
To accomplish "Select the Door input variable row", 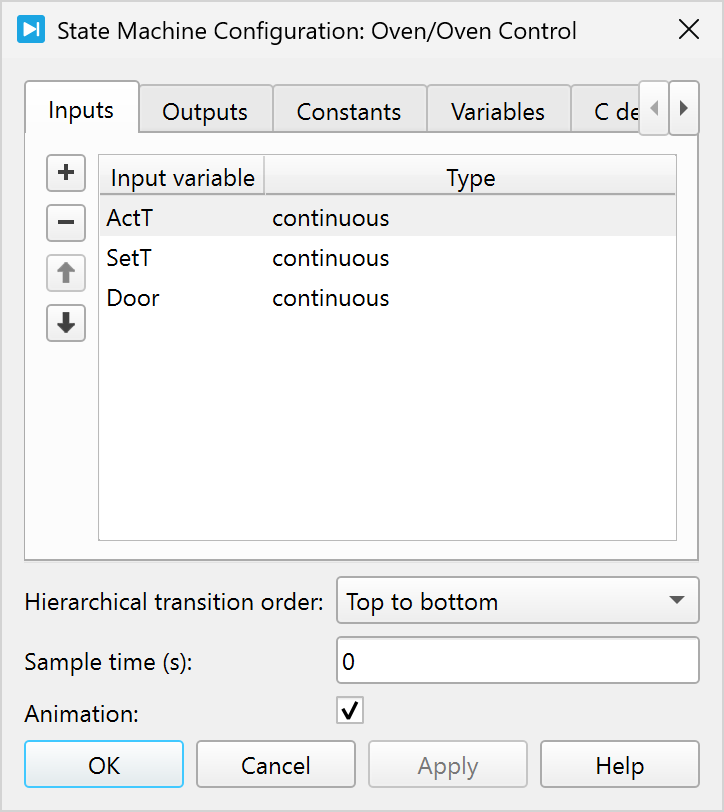I will 133,298.
